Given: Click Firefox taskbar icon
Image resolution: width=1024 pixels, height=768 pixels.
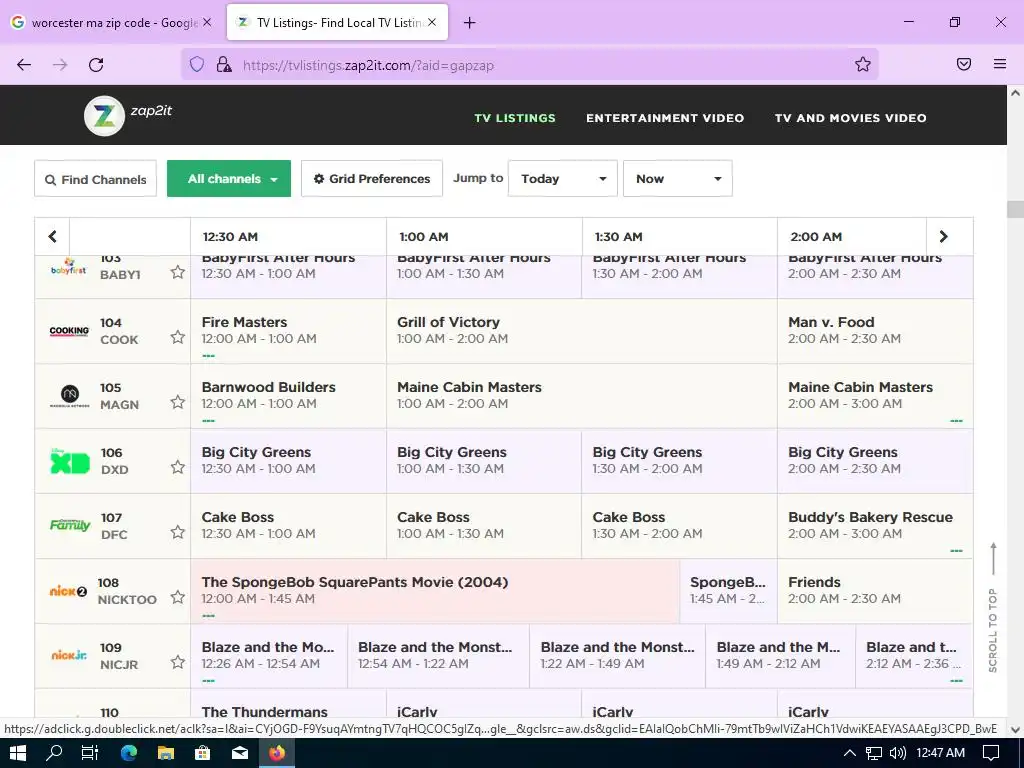Looking at the screenshot, I should [277, 753].
